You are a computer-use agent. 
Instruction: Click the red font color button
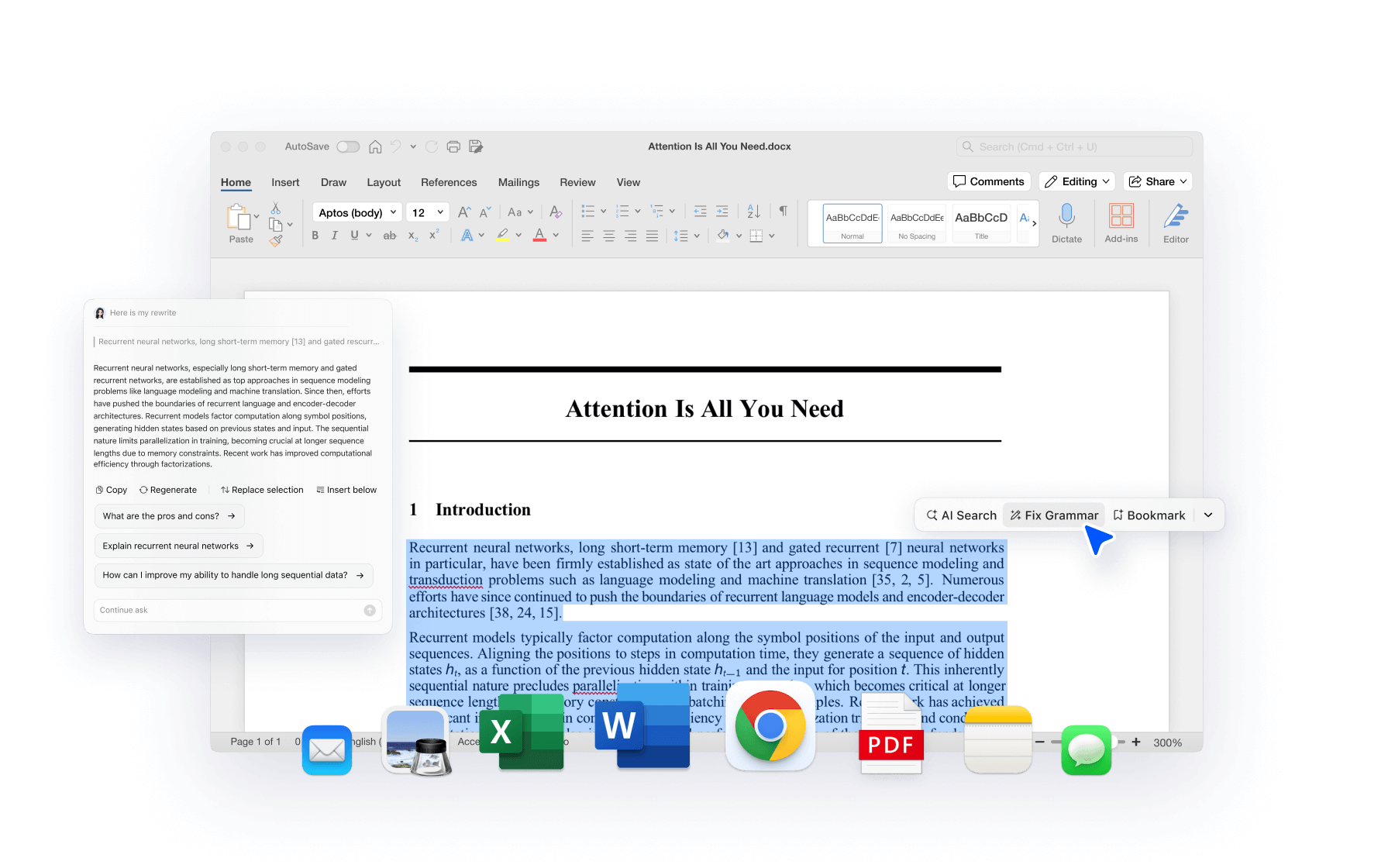(540, 235)
